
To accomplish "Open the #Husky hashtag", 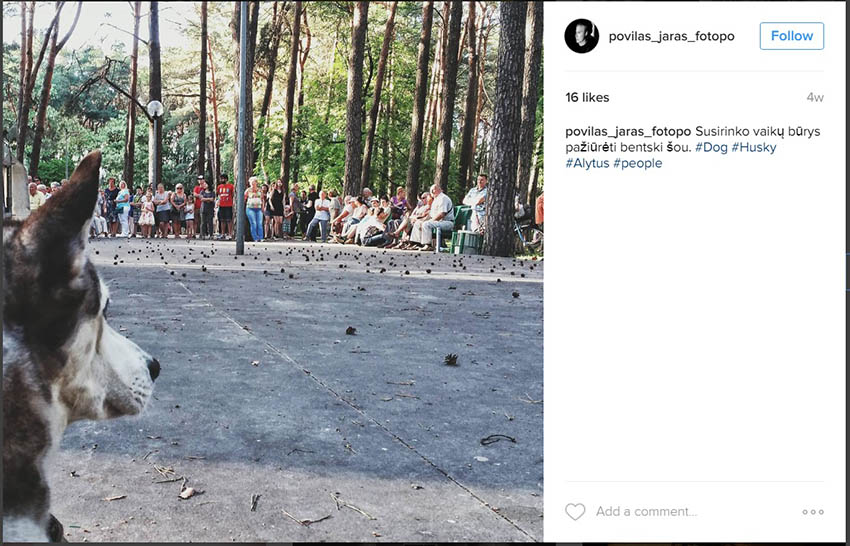I will click(x=754, y=147).
